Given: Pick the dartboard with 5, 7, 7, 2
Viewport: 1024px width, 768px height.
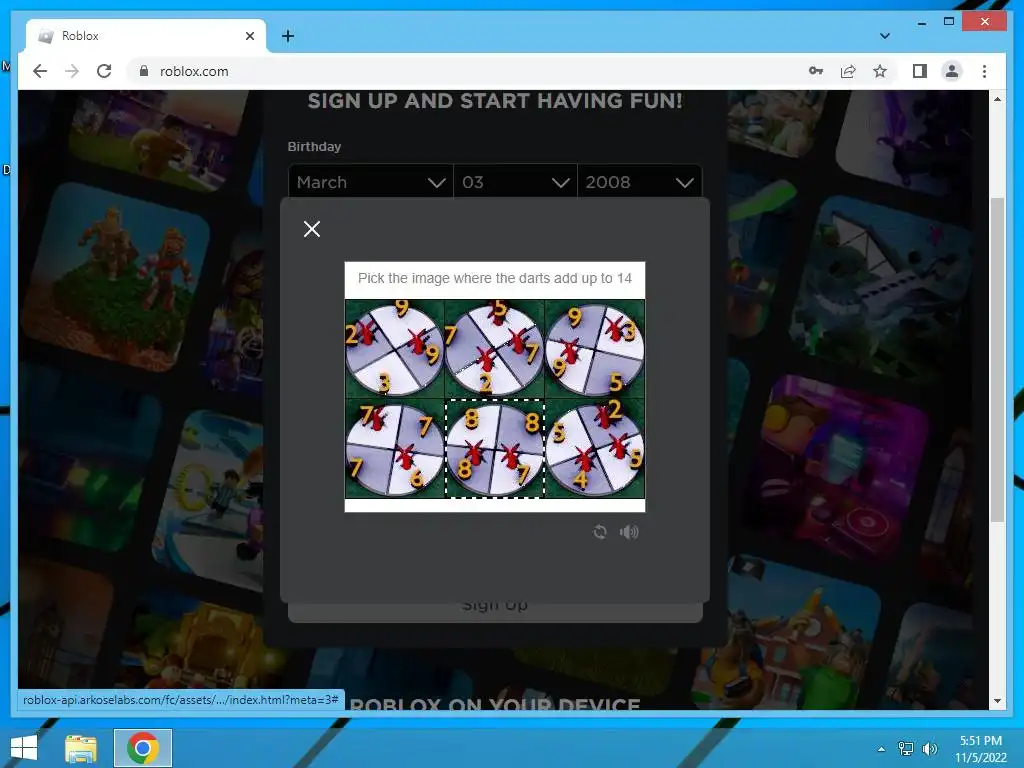Looking at the screenshot, I should pyautogui.click(x=494, y=349).
